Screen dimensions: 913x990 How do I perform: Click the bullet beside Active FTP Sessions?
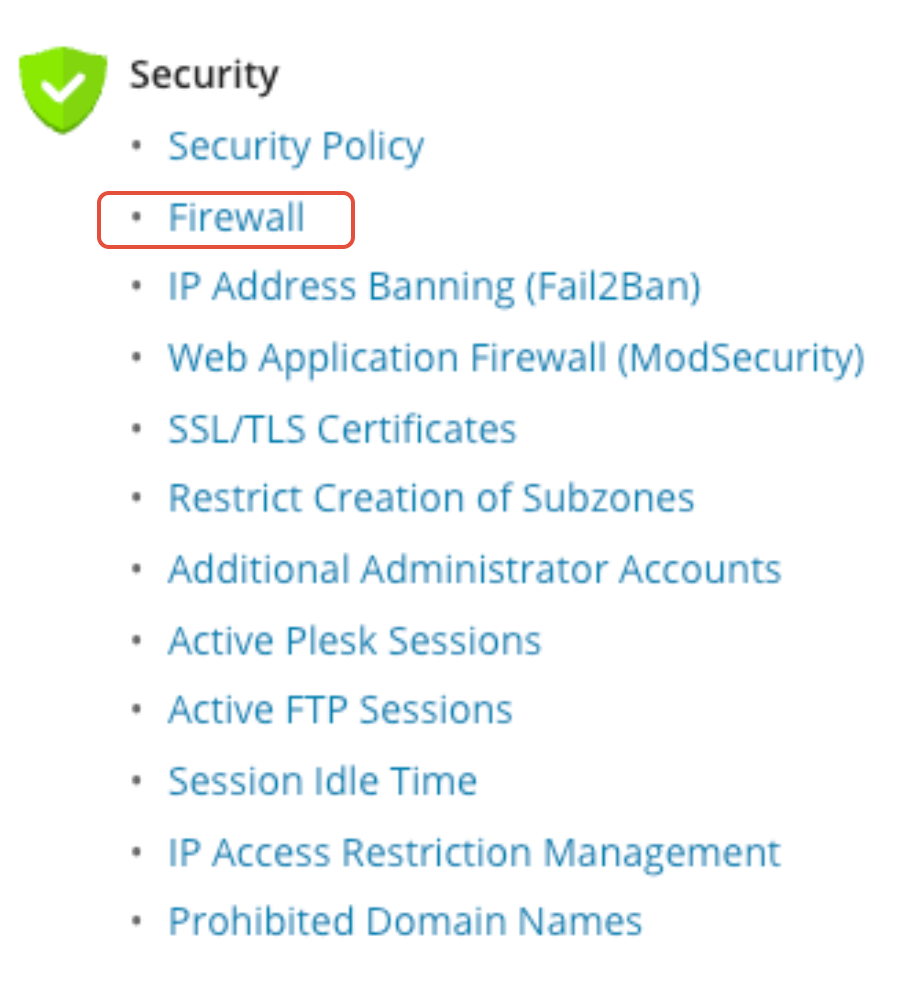(136, 709)
